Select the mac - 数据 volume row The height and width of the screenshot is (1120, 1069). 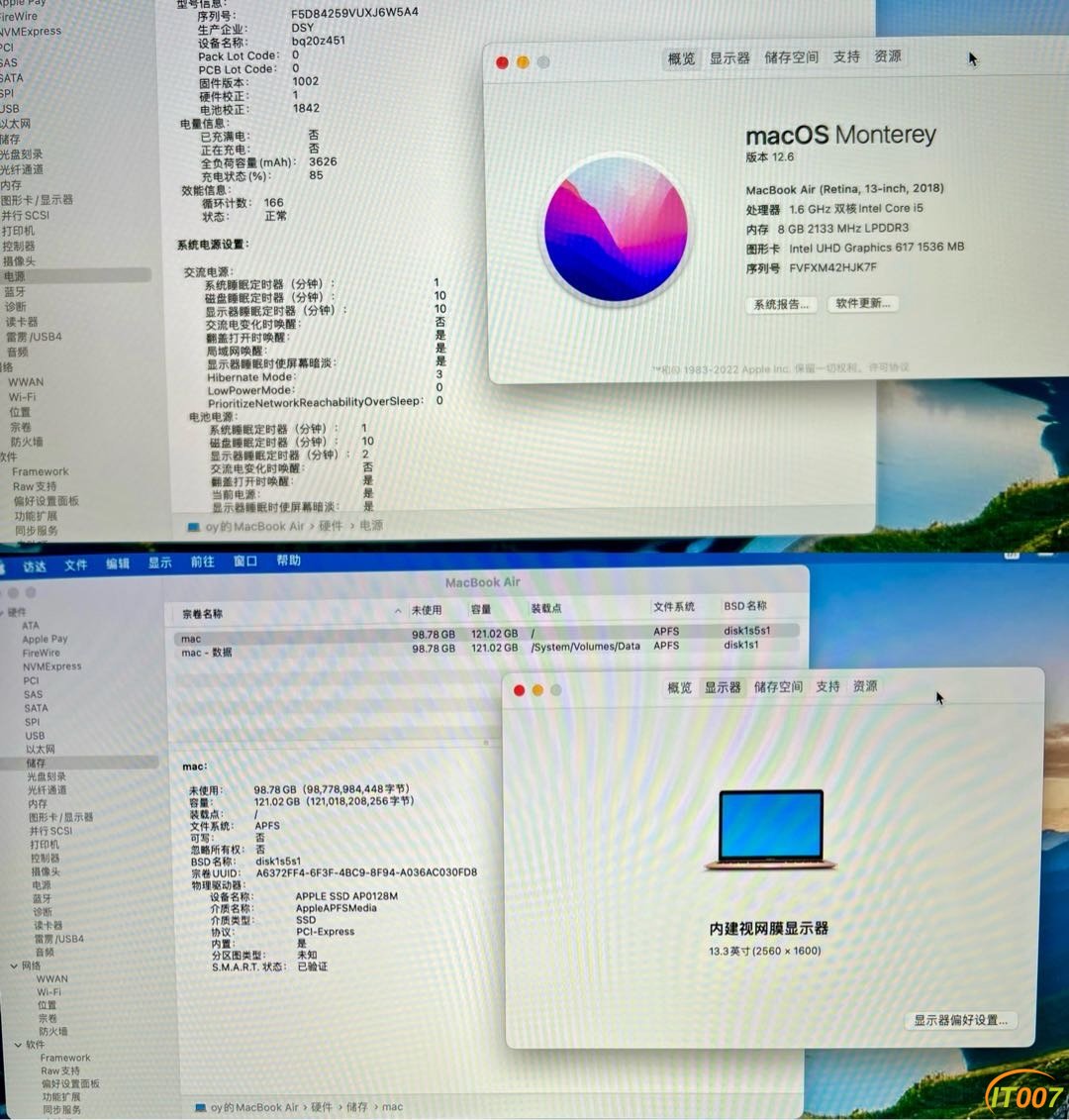[x=486, y=649]
